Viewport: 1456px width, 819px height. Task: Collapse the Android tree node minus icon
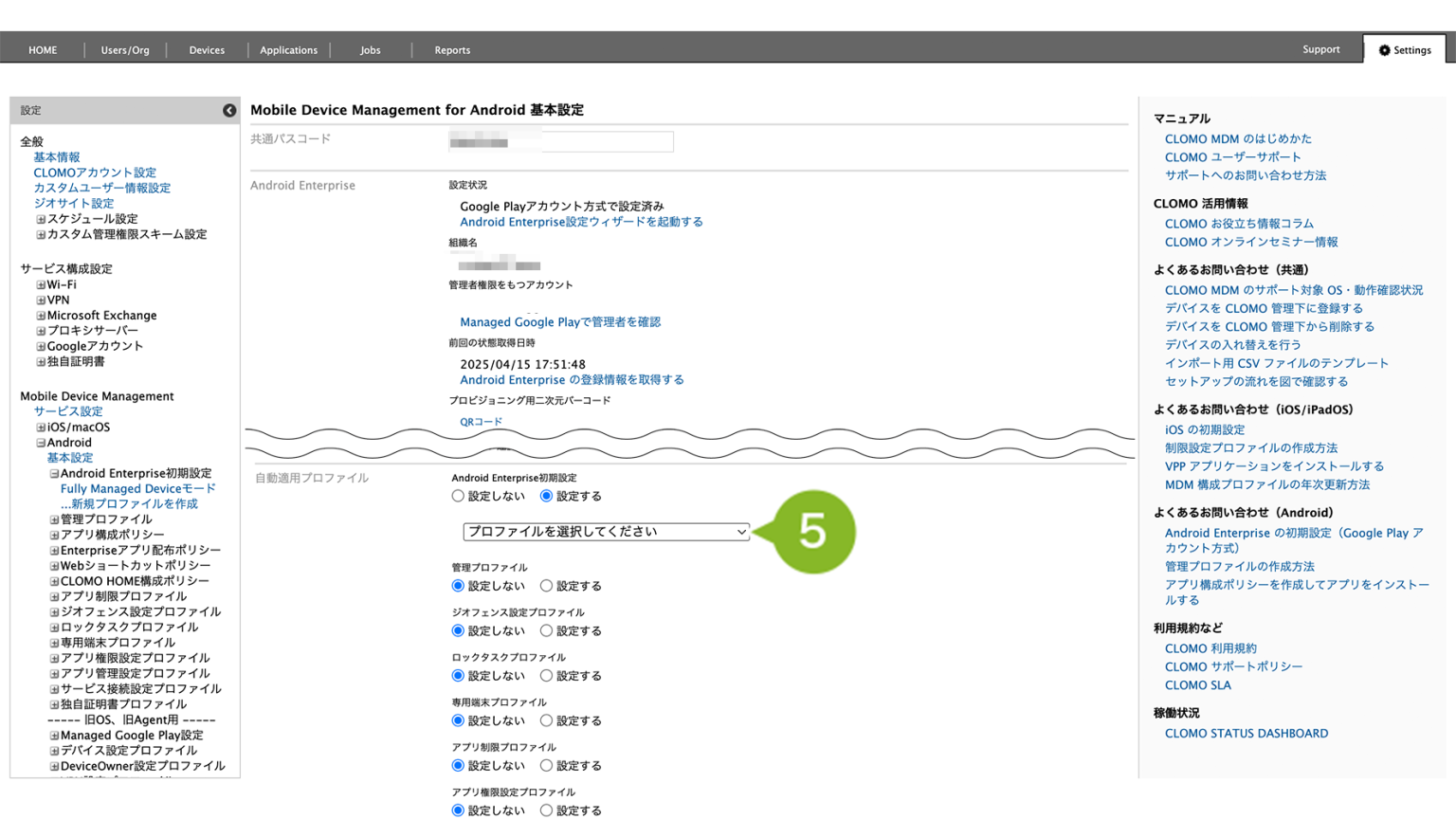coord(41,443)
